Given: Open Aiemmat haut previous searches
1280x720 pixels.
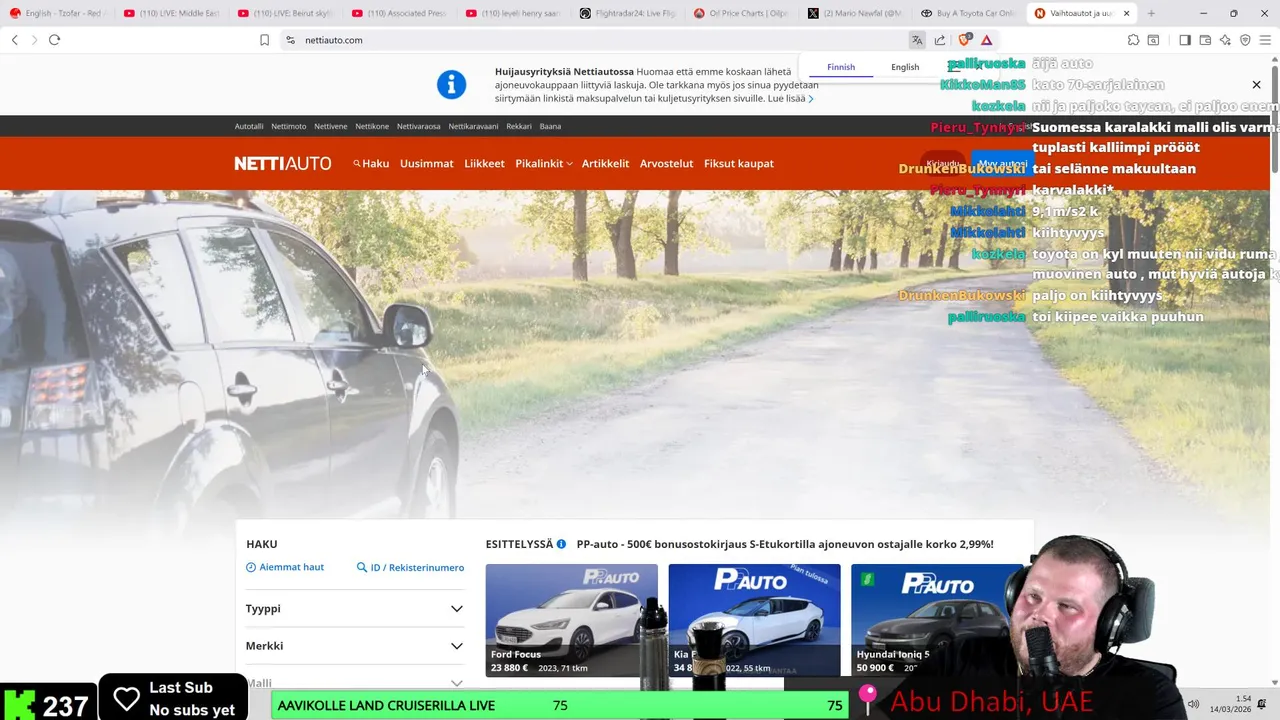Looking at the screenshot, I should pyautogui.click(x=285, y=567).
